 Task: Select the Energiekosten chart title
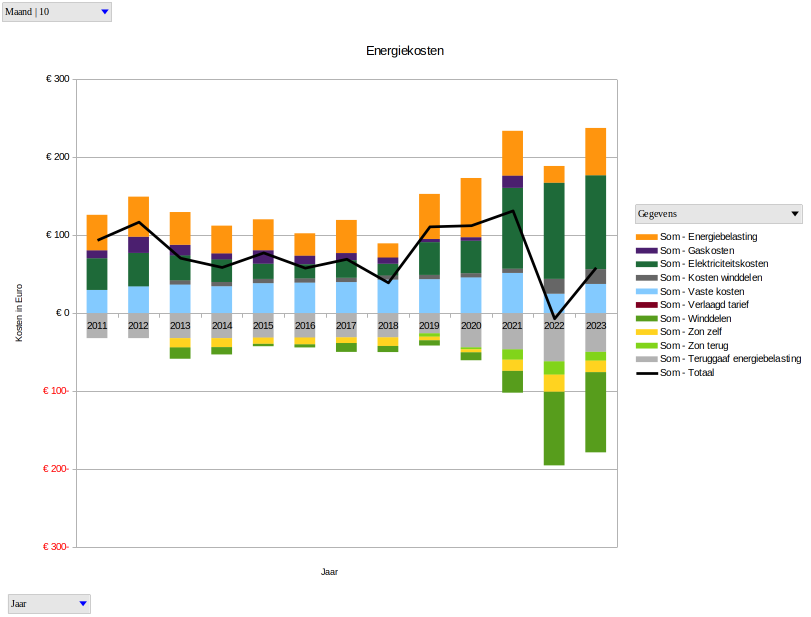click(x=405, y=50)
